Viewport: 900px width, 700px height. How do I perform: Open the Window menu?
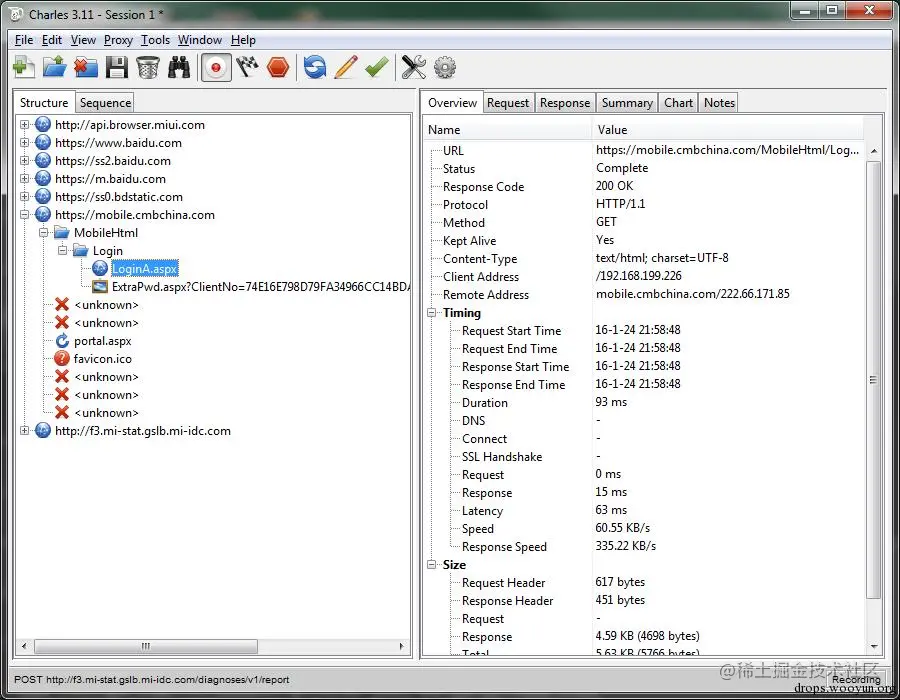coord(200,40)
